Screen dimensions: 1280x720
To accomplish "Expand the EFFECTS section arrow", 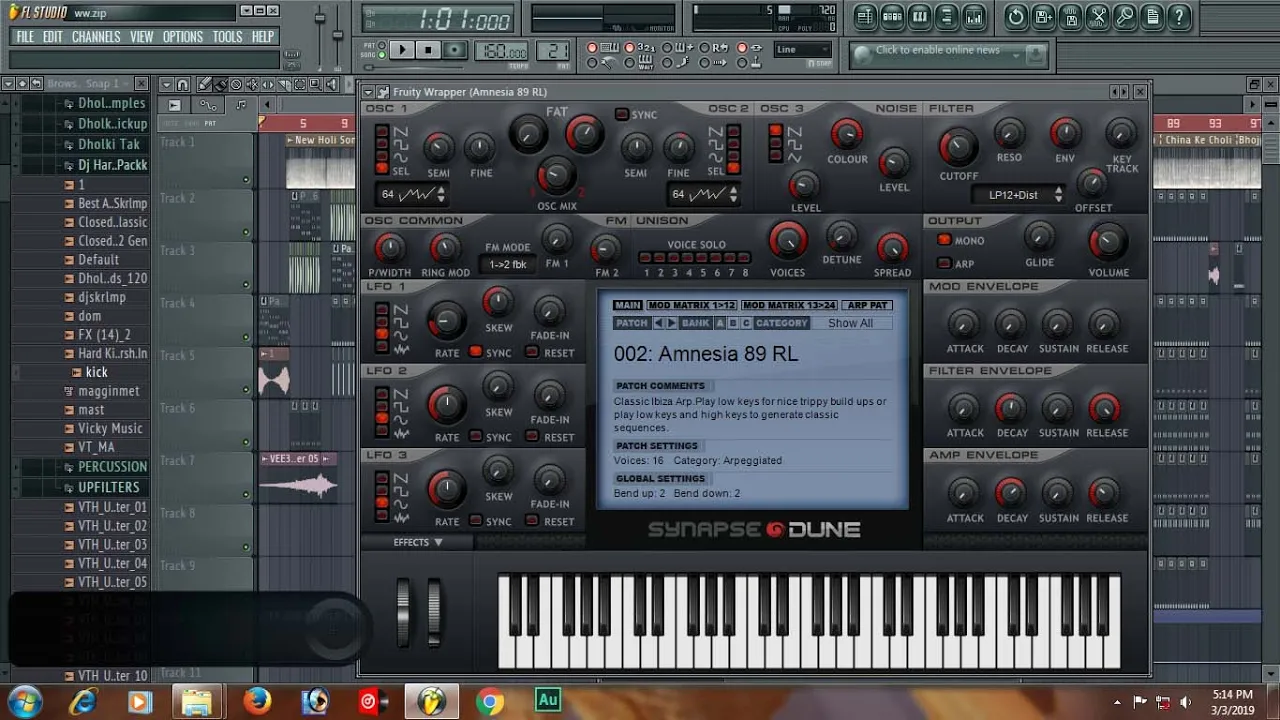I will (438, 542).
